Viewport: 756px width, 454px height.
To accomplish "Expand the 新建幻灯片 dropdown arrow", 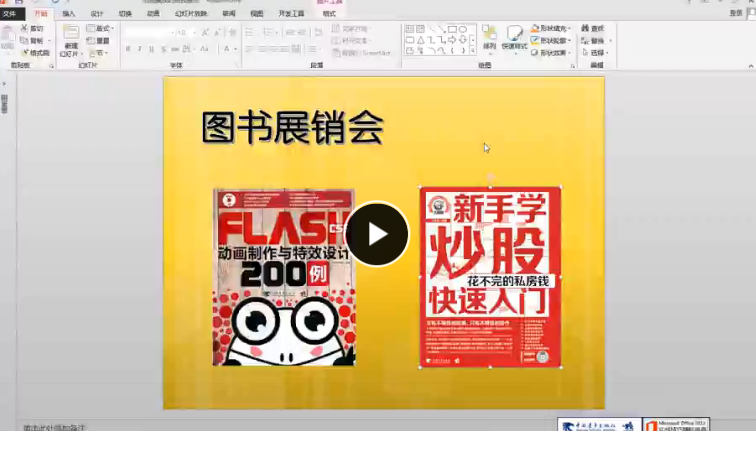I will click(82, 53).
